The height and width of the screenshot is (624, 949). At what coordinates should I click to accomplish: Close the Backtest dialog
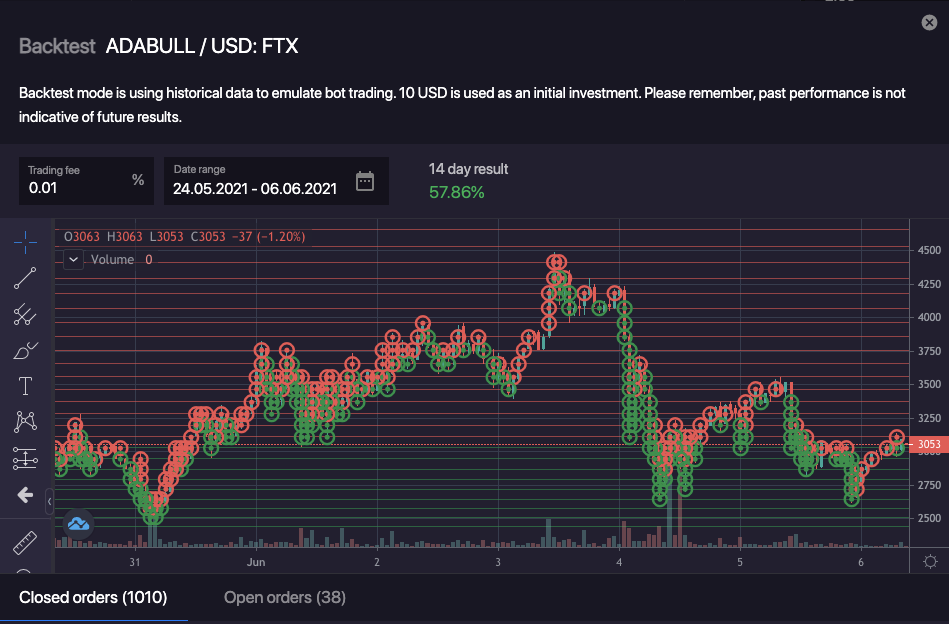click(929, 23)
